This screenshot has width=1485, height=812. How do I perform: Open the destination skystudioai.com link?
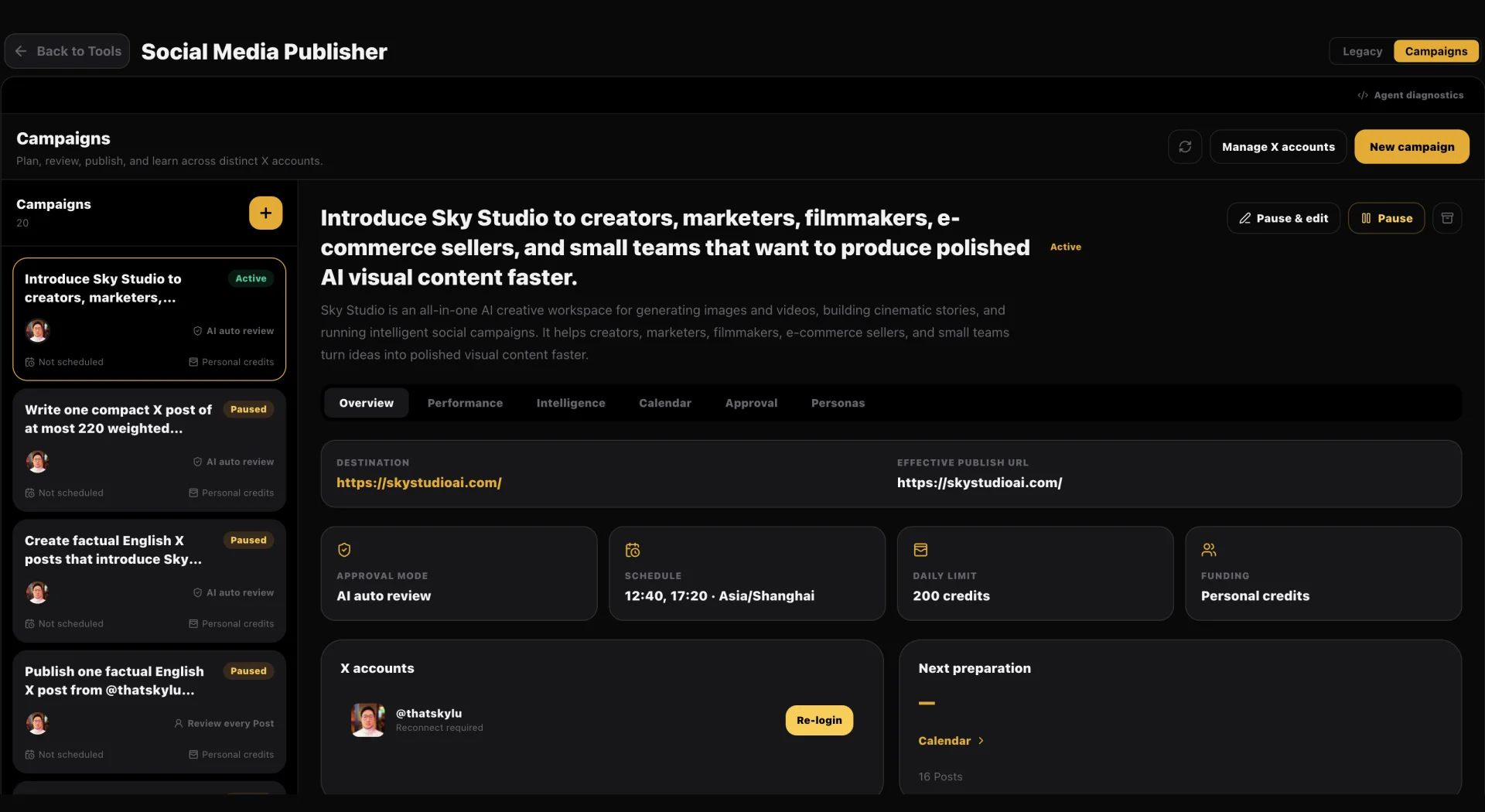click(x=418, y=483)
